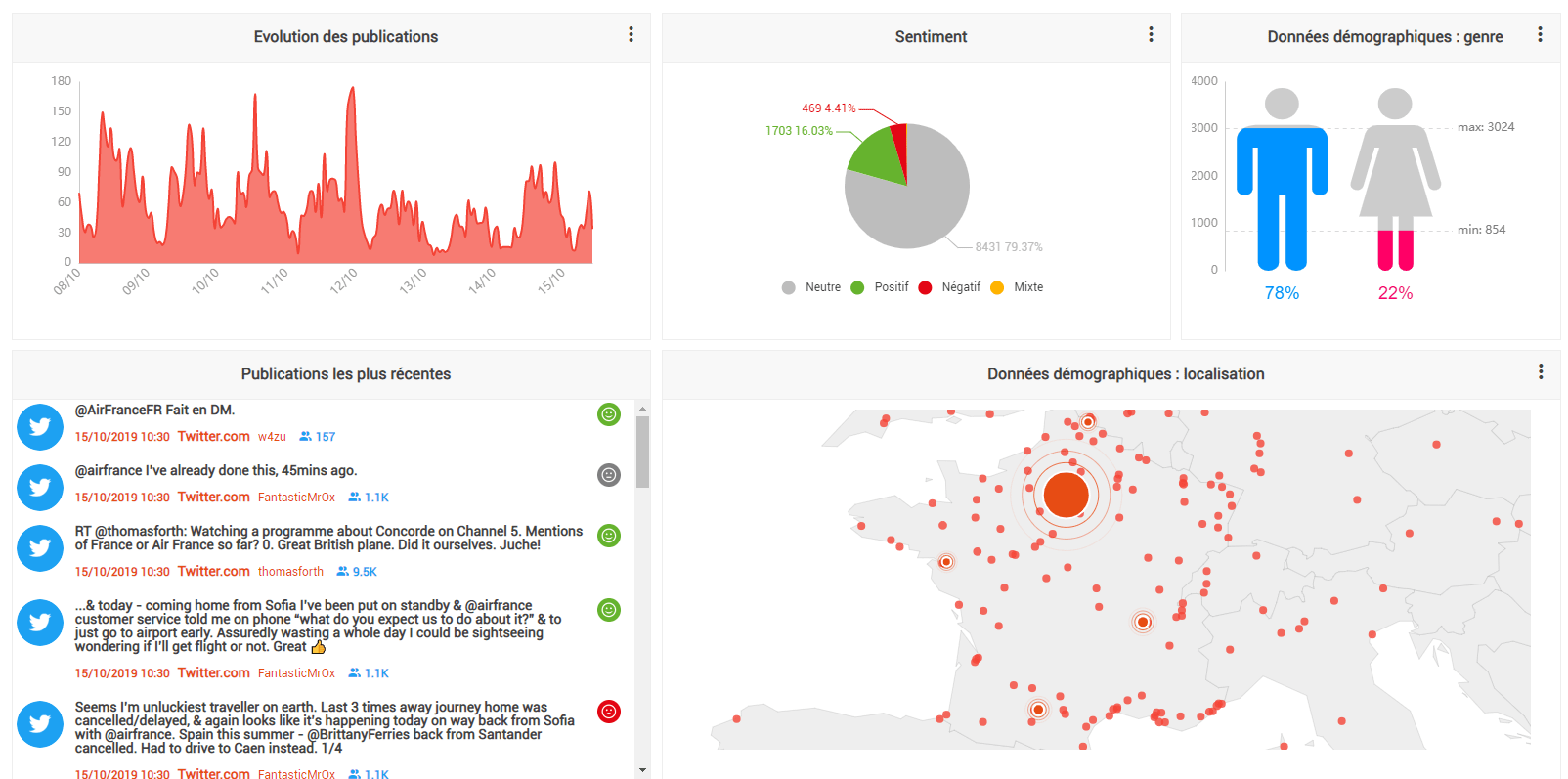
Task: Click the "469 4.41%" pie label
Action: 828,108
